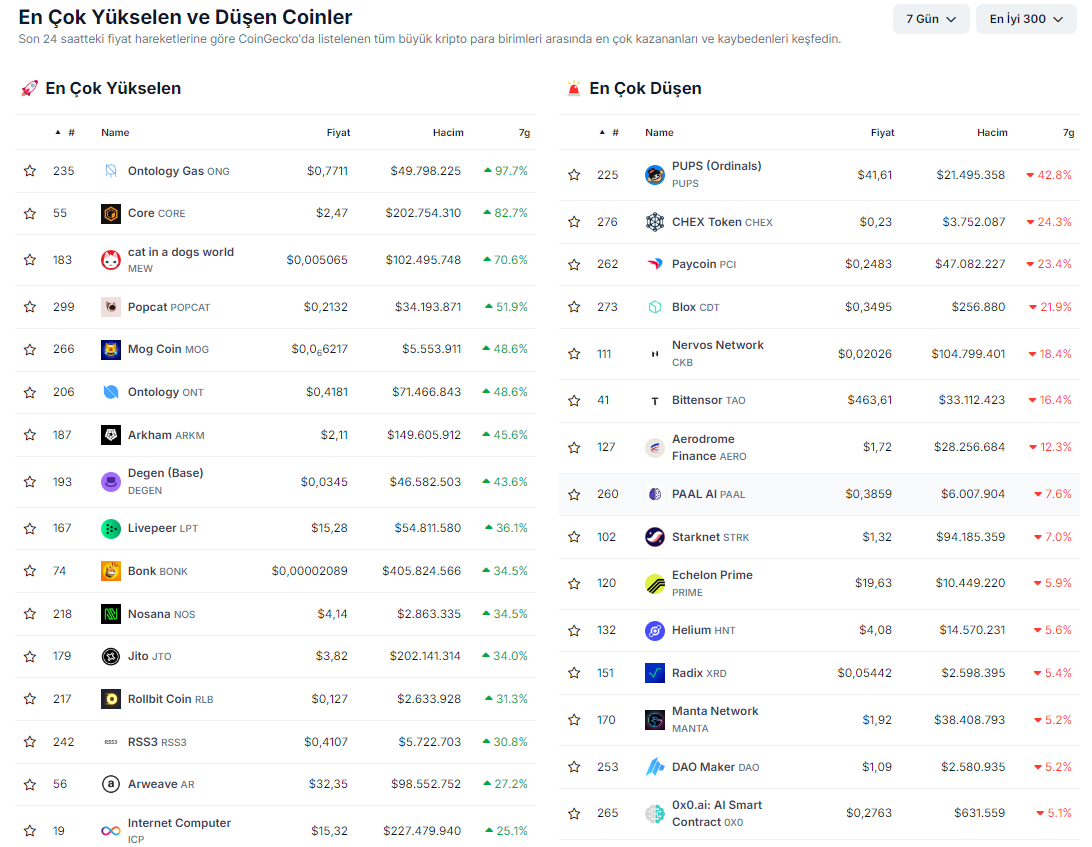Open the Nervos Network coin link
Screen dimensions: 1092x847
[x=717, y=345]
